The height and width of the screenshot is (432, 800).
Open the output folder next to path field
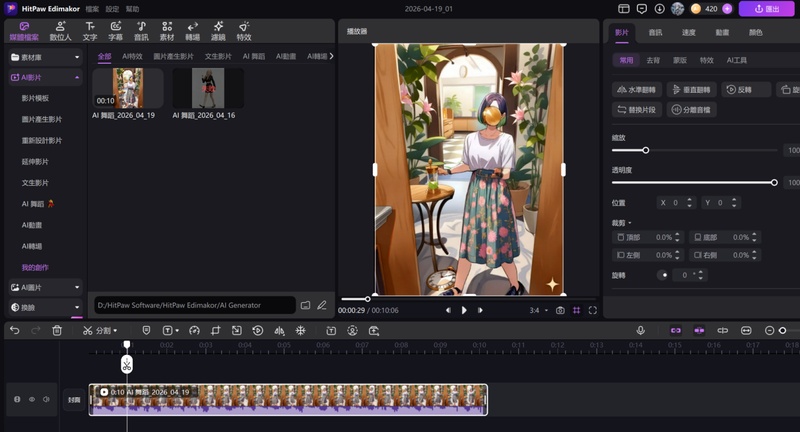coord(305,305)
